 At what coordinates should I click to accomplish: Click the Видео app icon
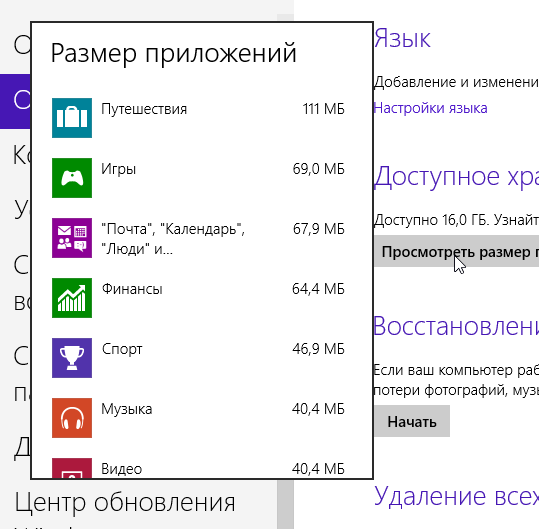coord(72,468)
